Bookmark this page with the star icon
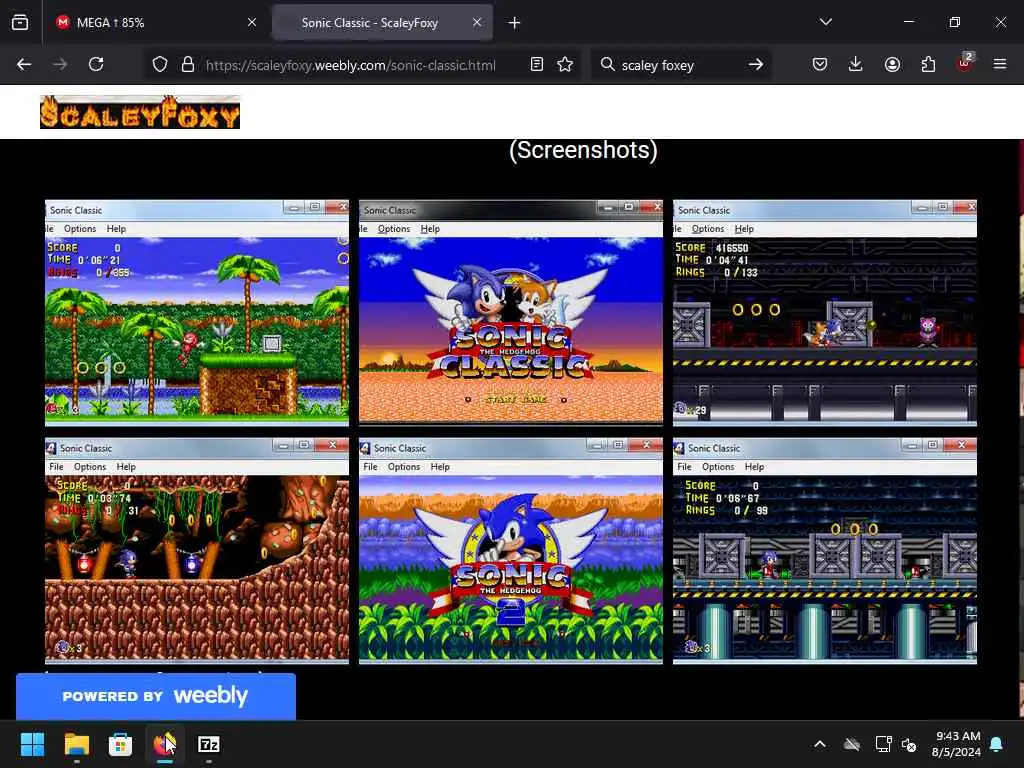 tap(566, 64)
